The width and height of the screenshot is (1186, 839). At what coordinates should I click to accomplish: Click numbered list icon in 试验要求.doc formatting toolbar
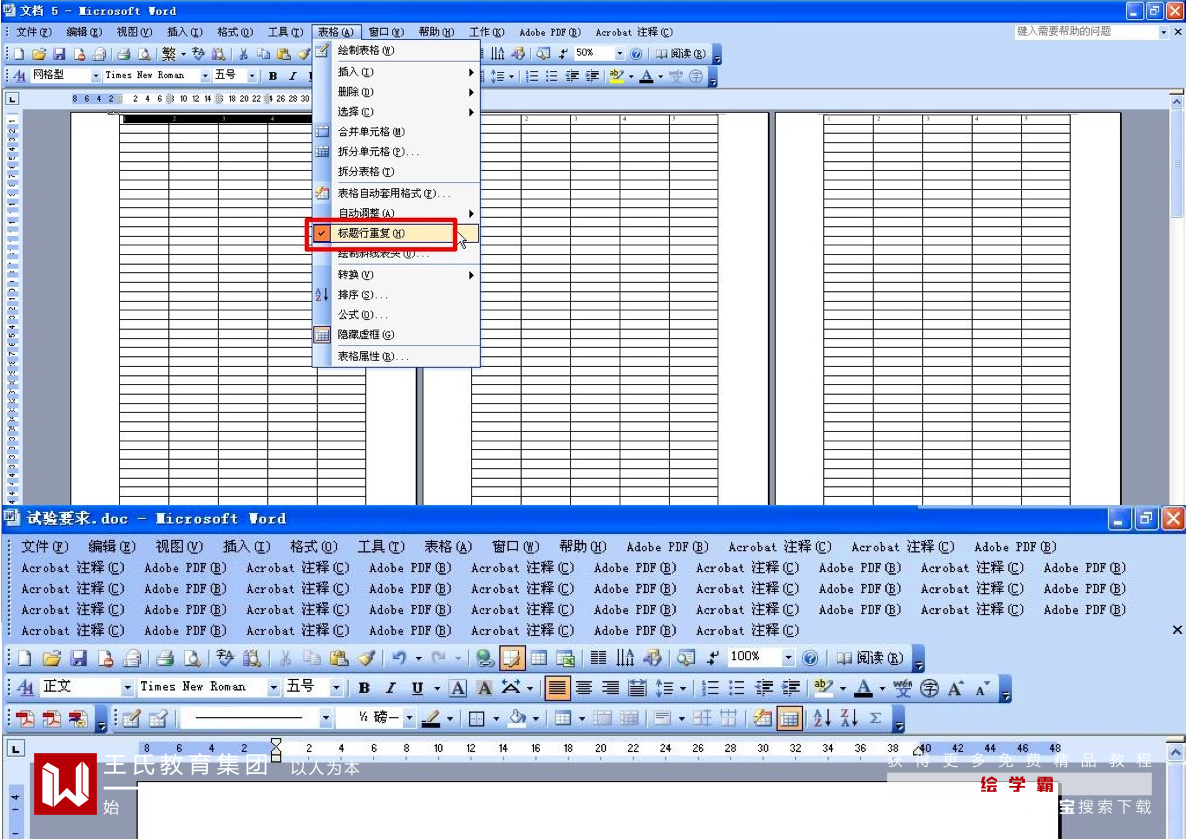(x=709, y=688)
